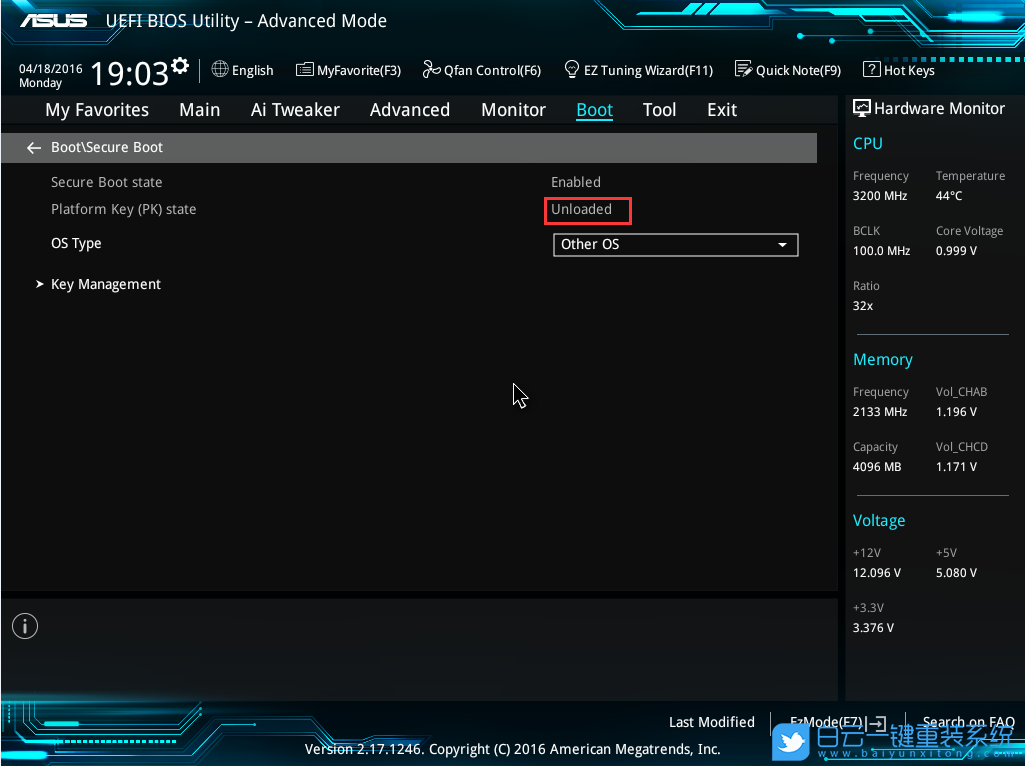The width and height of the screenshot is (1025, 766).
Task: Go to the Exit tab
Action: [721, 110]
